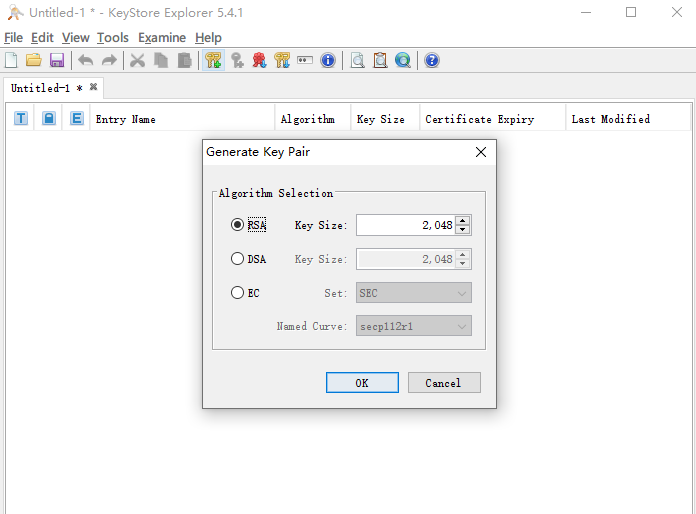Click the Set KeyStore Password icon
The height and width of the screenshot is (514, 696).
point(305,60)
